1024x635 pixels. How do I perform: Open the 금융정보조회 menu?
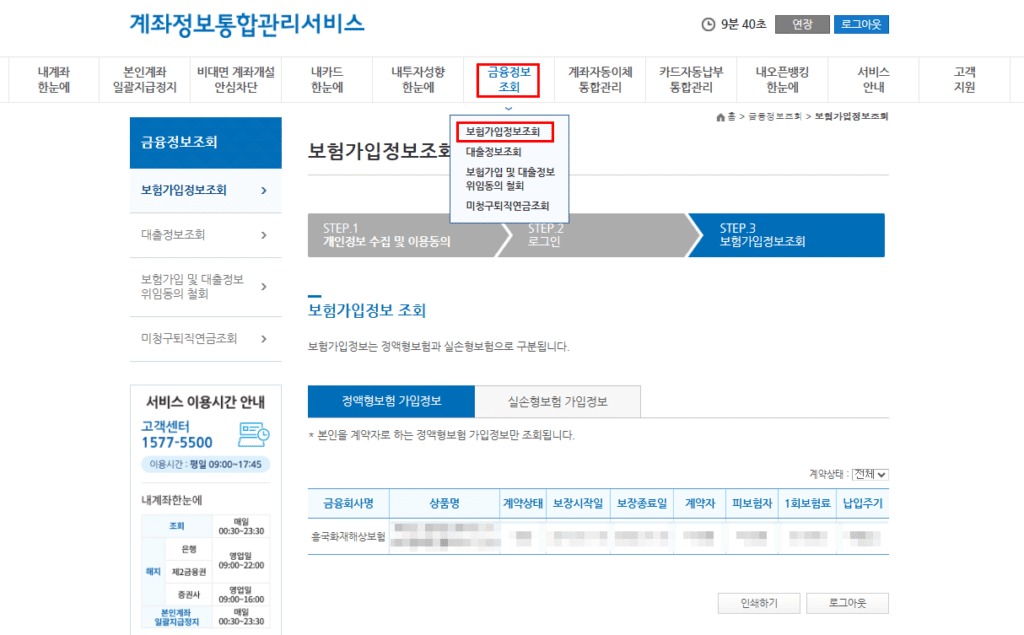[508, 79]
